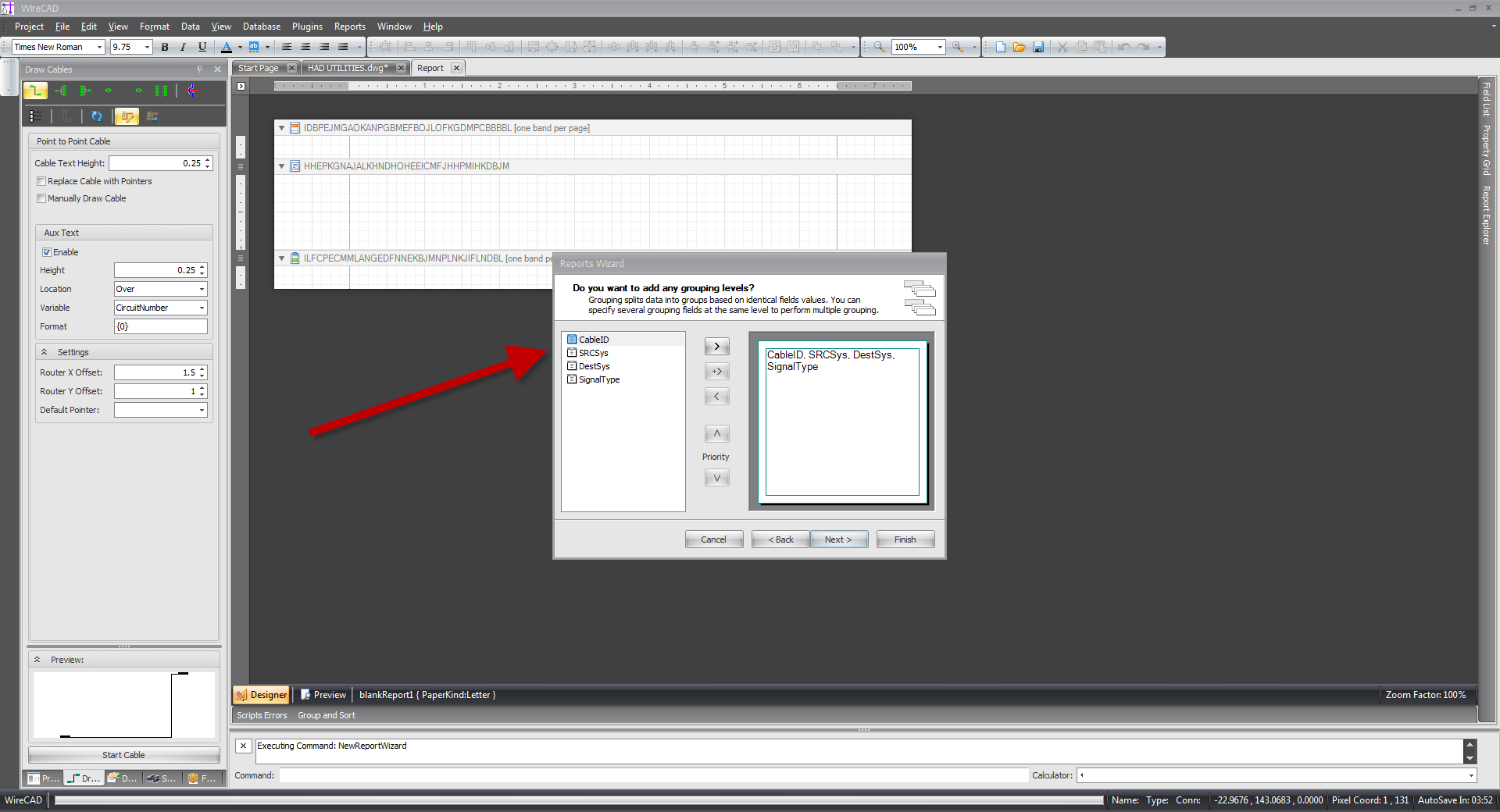The width and height of the screenshot is (1500, 812).
Task: Click the green multi-cable bus icon in Draw Cables
Action: (161, 91)
